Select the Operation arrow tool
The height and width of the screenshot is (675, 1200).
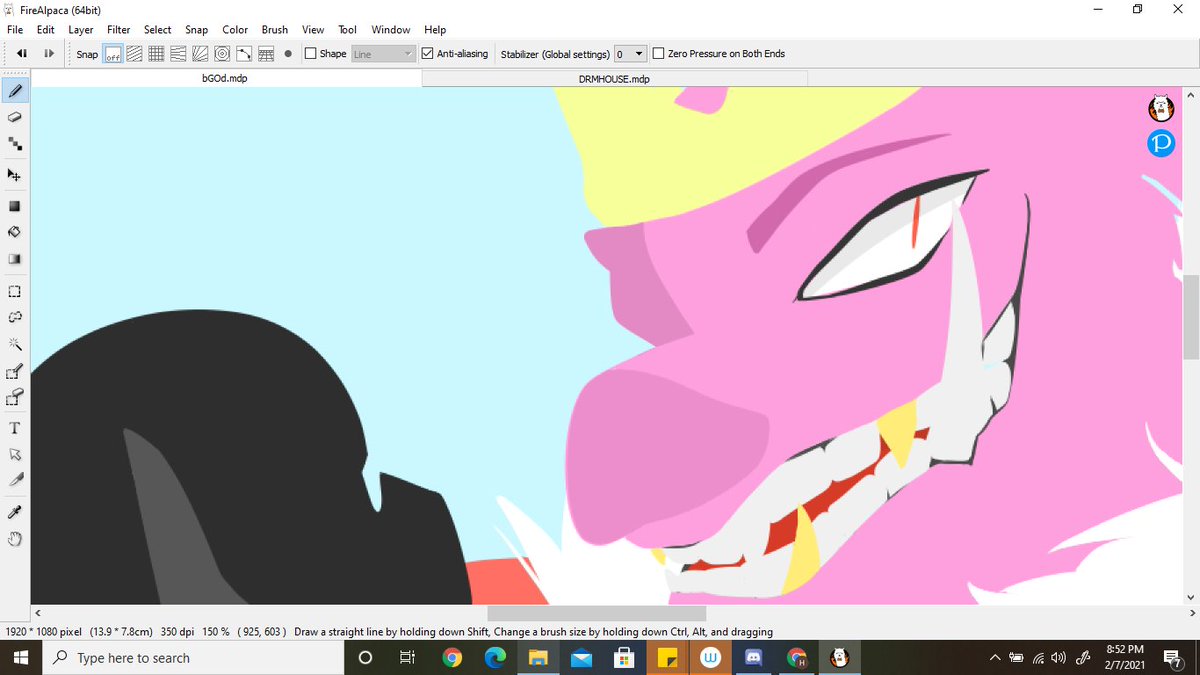pyautogui.click(x=15, y=455)
